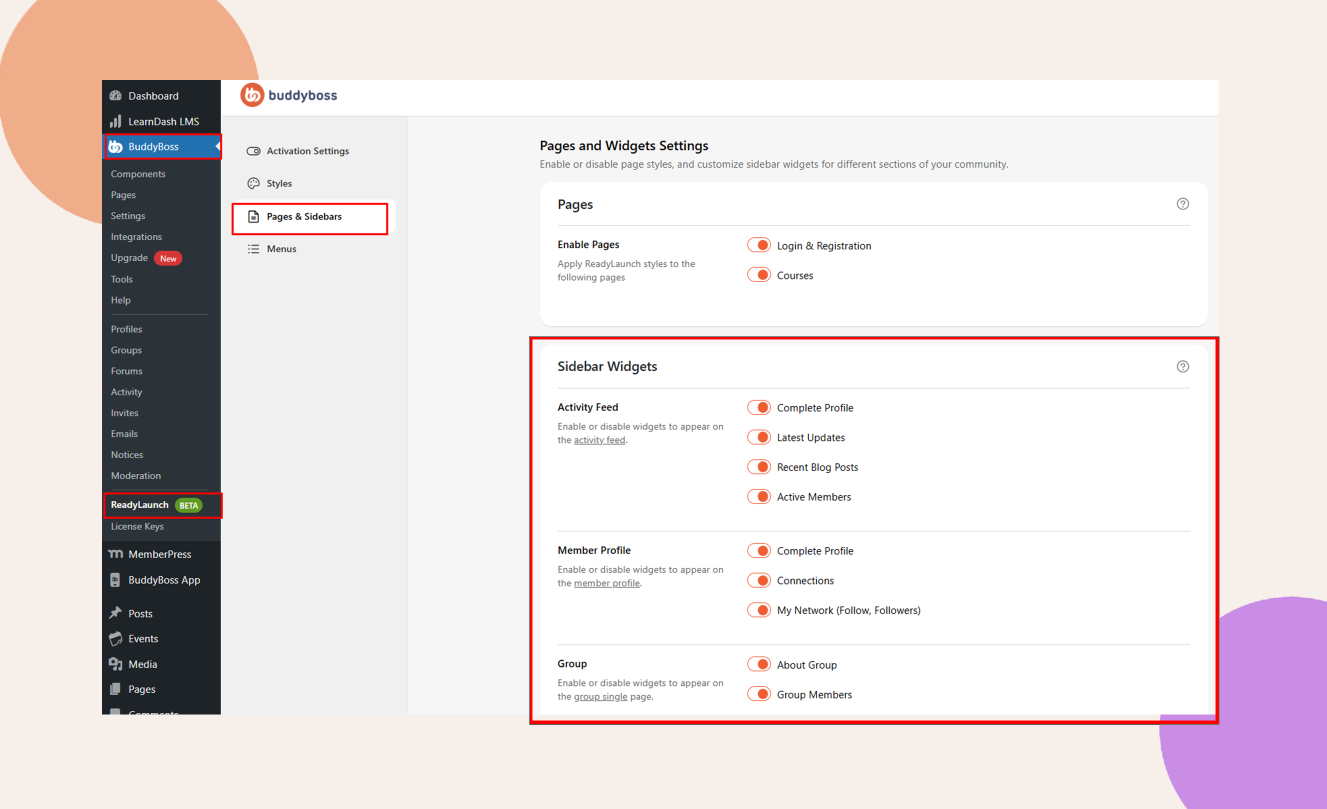The width and height of the screenshot is (1327, 809).
Task: Open Emails submenu item
Action: (x=124, y=434)
